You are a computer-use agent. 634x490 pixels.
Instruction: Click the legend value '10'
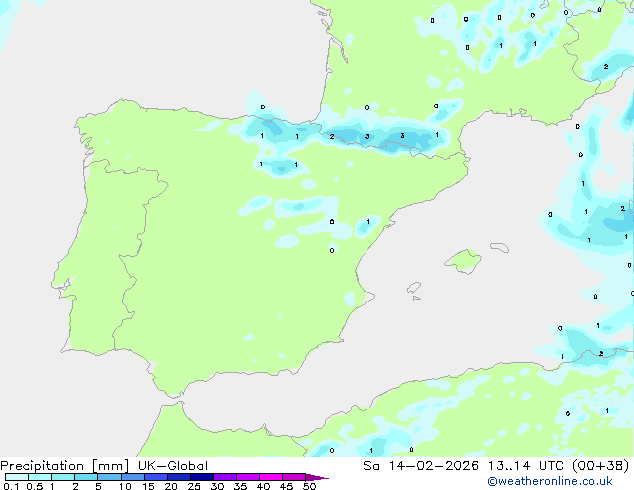[x=125, y=486]
